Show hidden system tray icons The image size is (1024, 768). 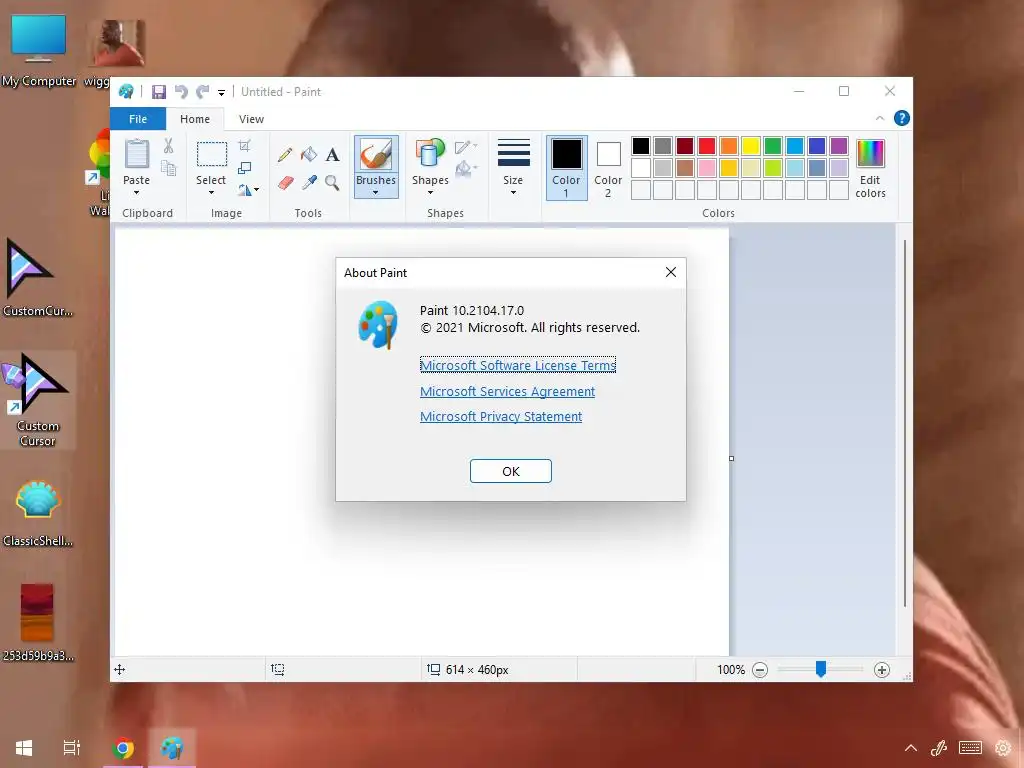910,748
